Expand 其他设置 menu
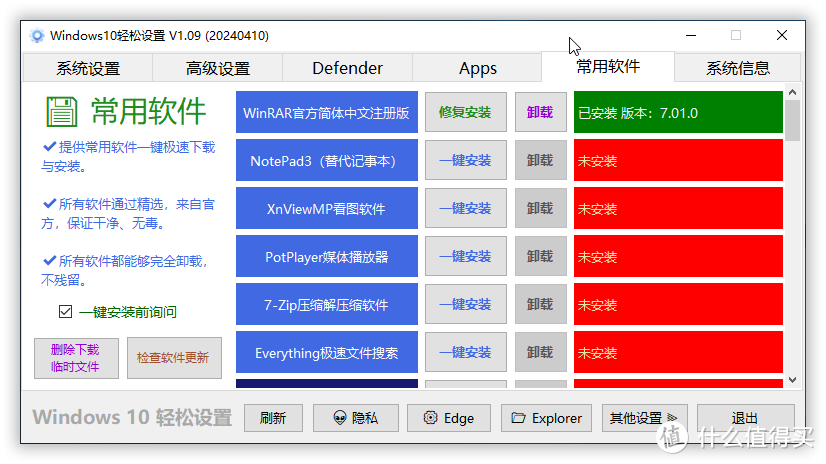Image resolution: width=826 pixels, height=464 pixels. (644, 418)
